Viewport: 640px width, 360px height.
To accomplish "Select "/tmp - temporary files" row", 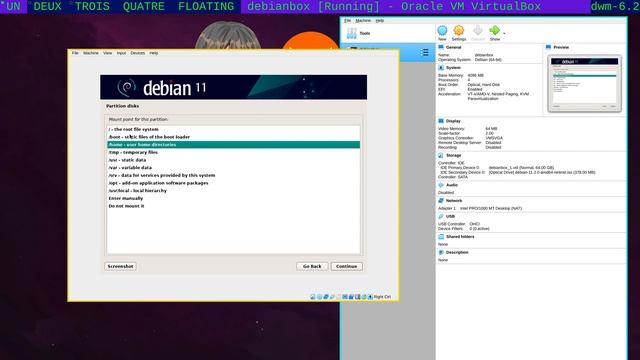I will 233,152.
